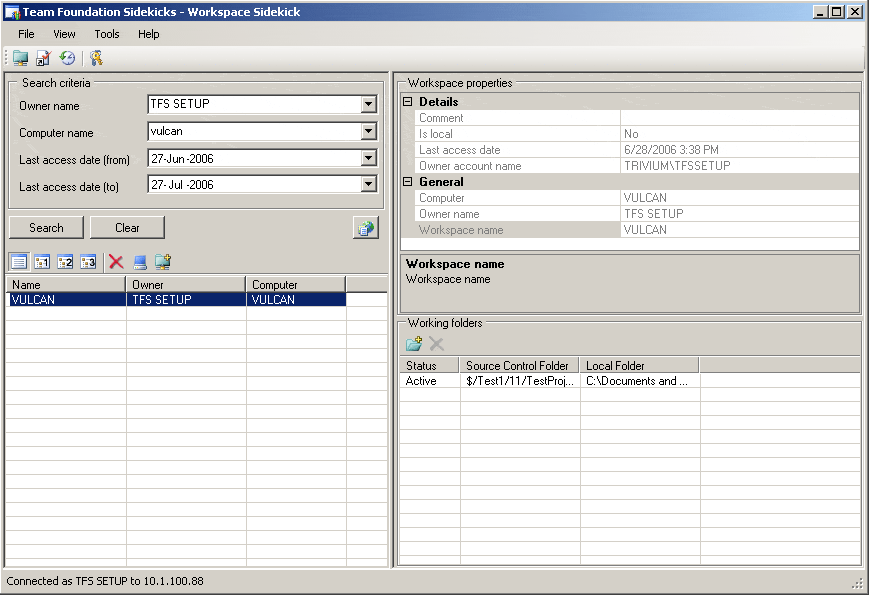
Task: Open the Owner name dropdown
Action: click(x=369, y=104)
